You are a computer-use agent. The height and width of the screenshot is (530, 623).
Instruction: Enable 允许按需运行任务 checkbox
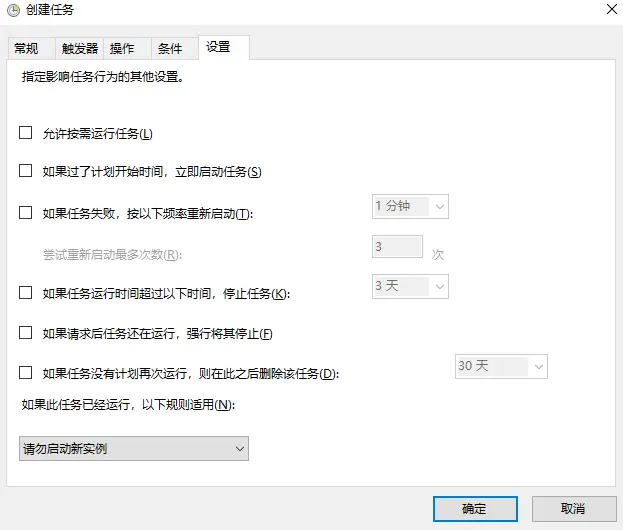point(25,133)
